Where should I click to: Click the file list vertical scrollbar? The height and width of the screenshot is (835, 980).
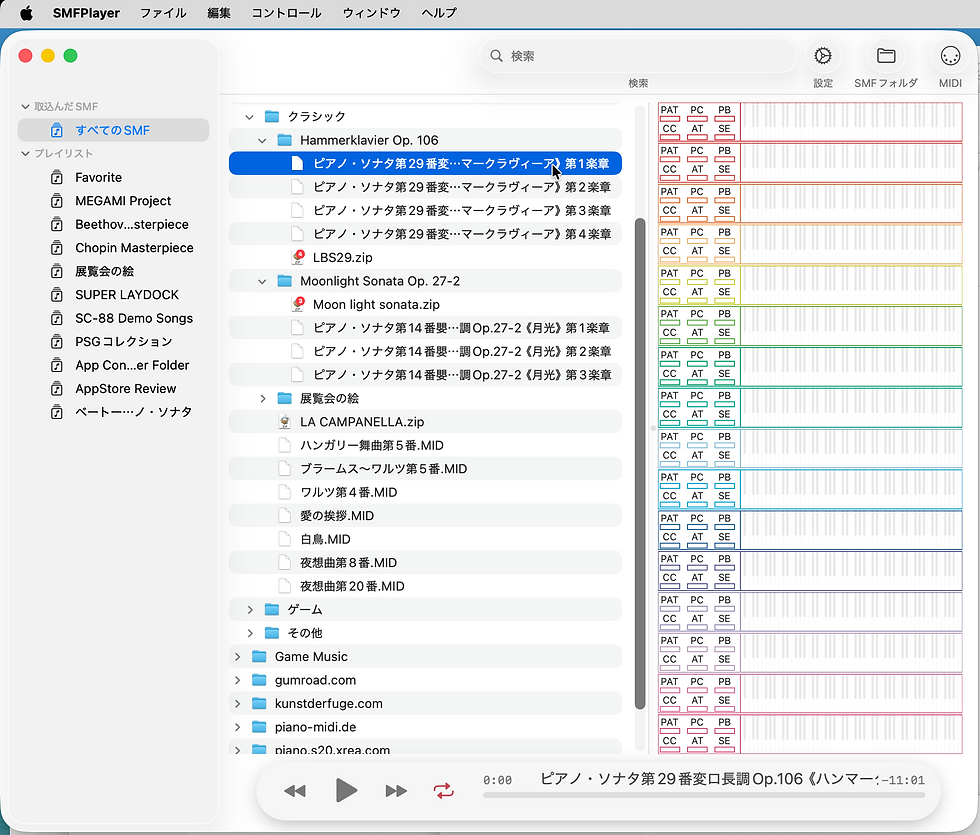(x=639, y=463)
